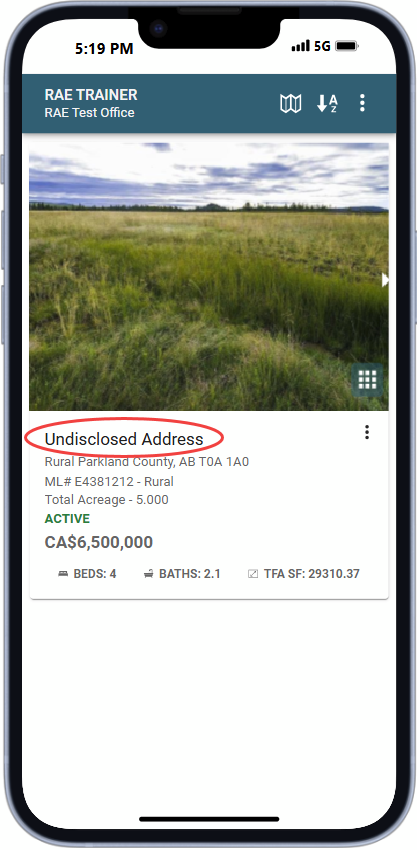Tap the A-Z sort icon
Viewport: 417px width, 850px height.
(327, 103)
